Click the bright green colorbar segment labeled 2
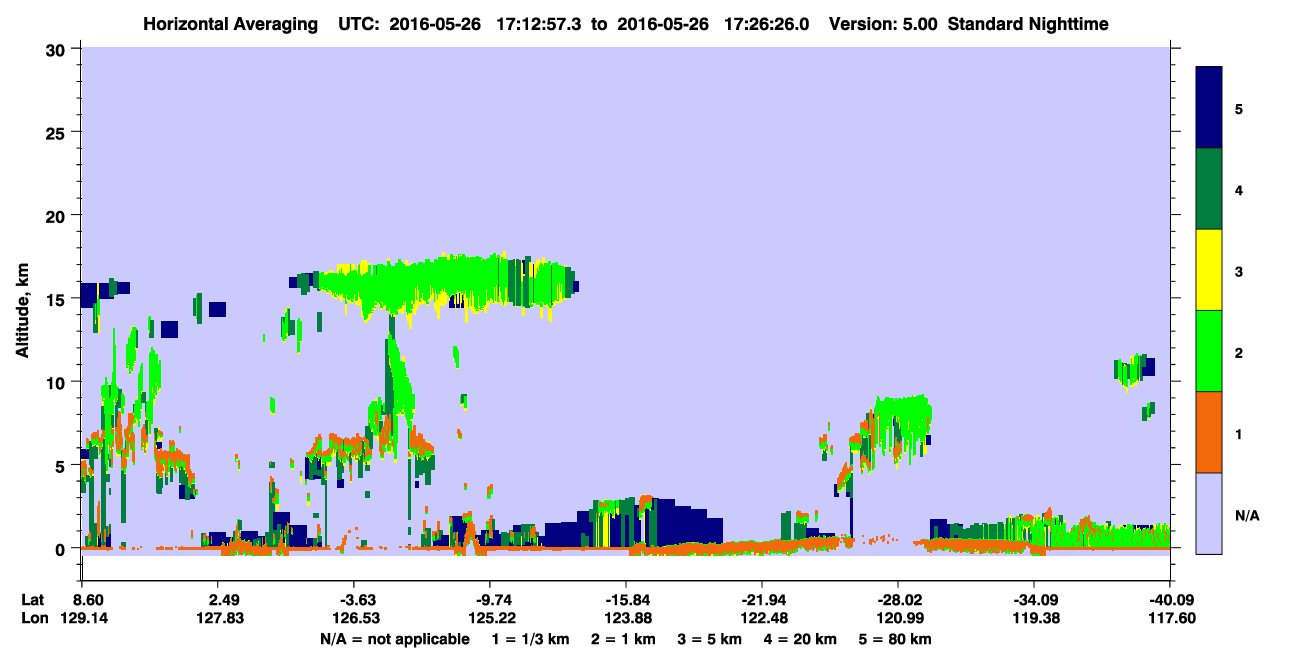The image size is (1300, 667). [x=1209, y=351]
